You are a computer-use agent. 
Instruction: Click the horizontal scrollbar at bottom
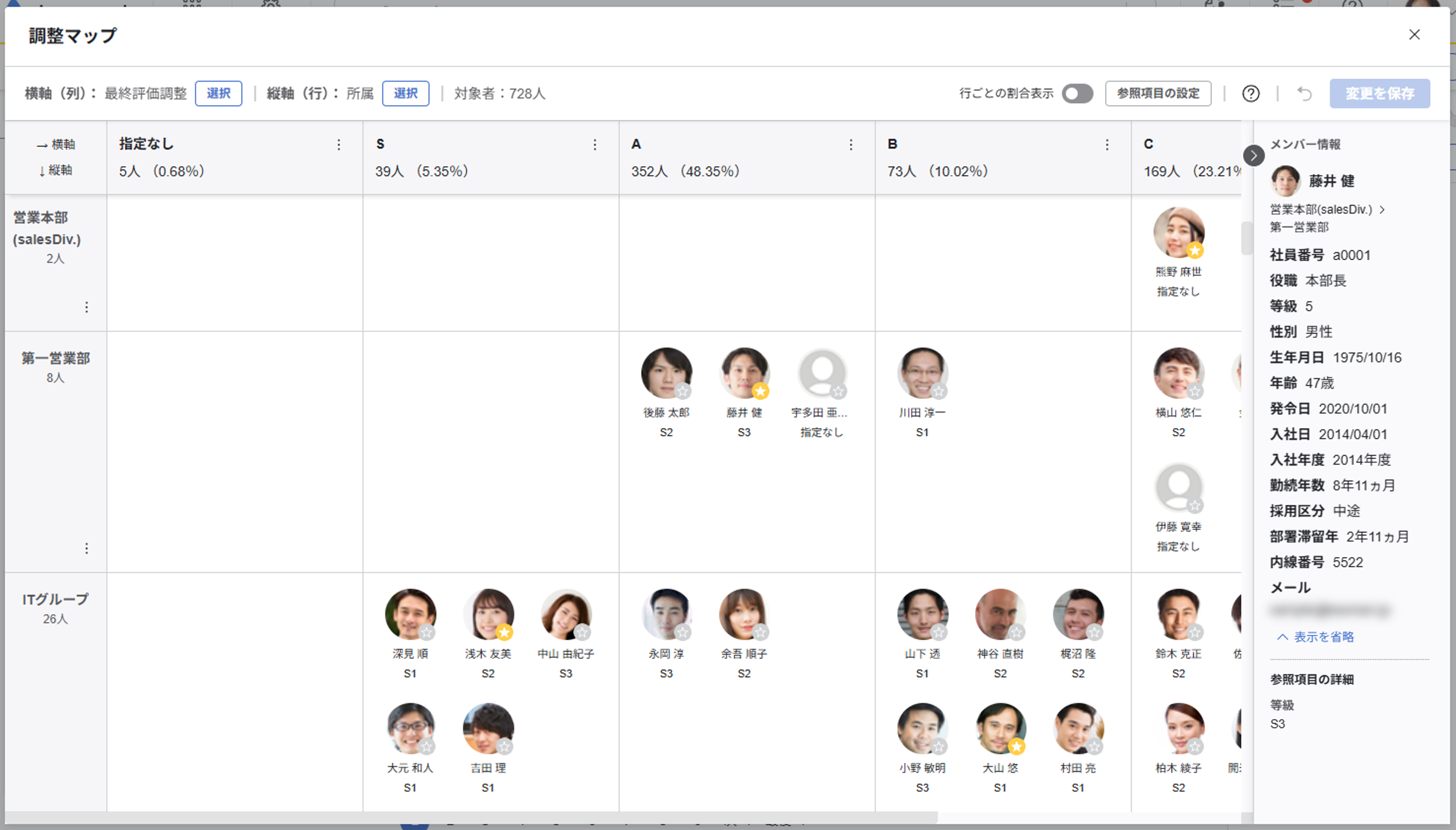click(x=471, y=818)
